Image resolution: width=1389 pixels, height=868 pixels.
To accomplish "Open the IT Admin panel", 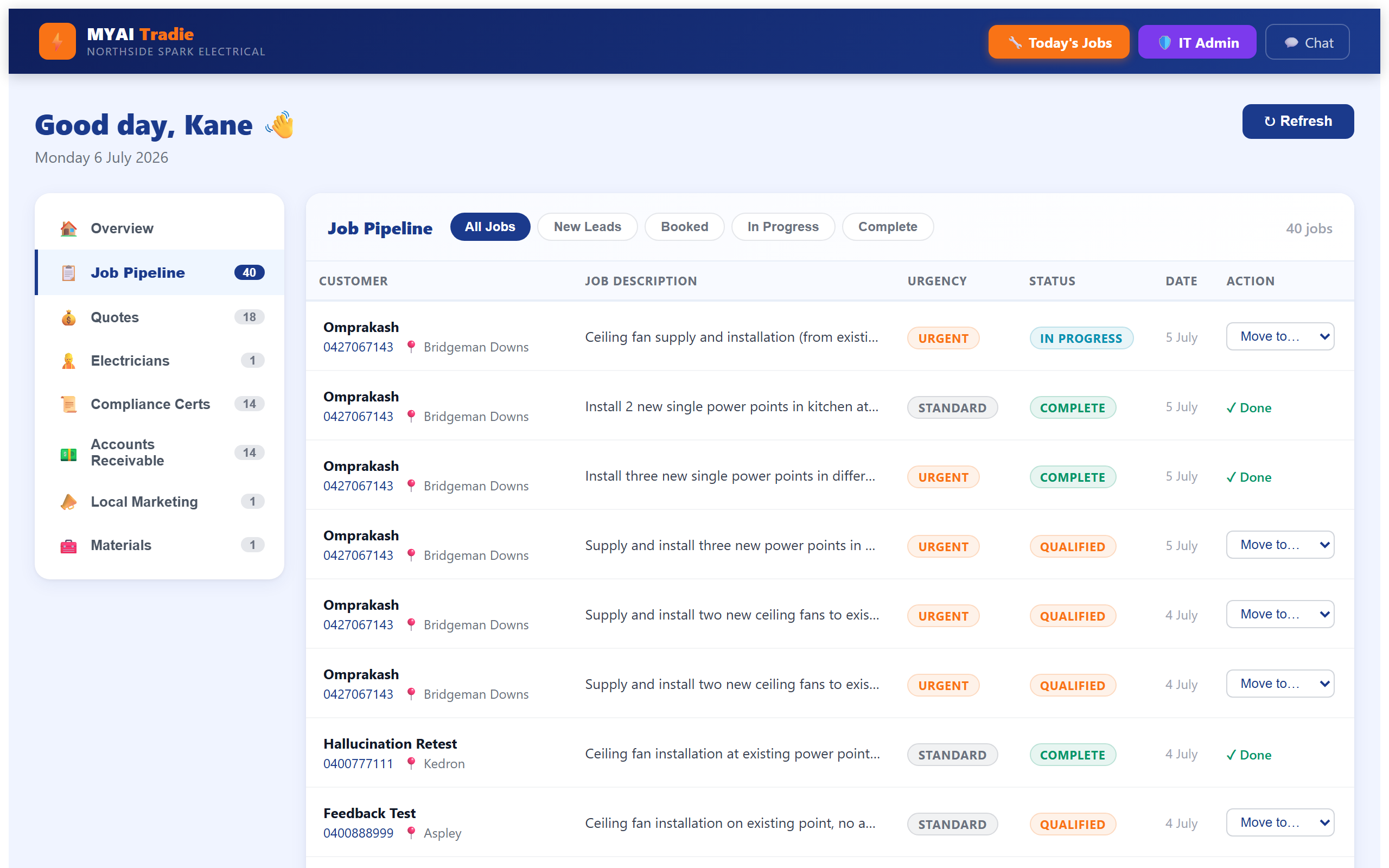I will [x=1197, y=42].
